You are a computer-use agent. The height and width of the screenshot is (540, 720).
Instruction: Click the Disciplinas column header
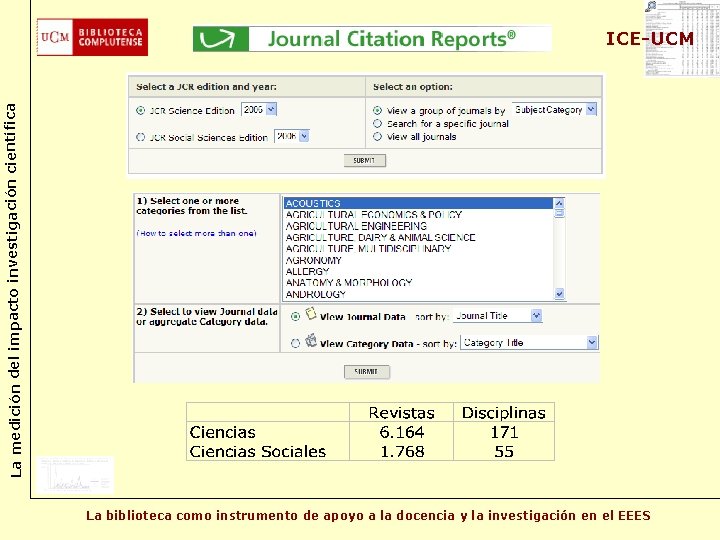click(504, 413)
